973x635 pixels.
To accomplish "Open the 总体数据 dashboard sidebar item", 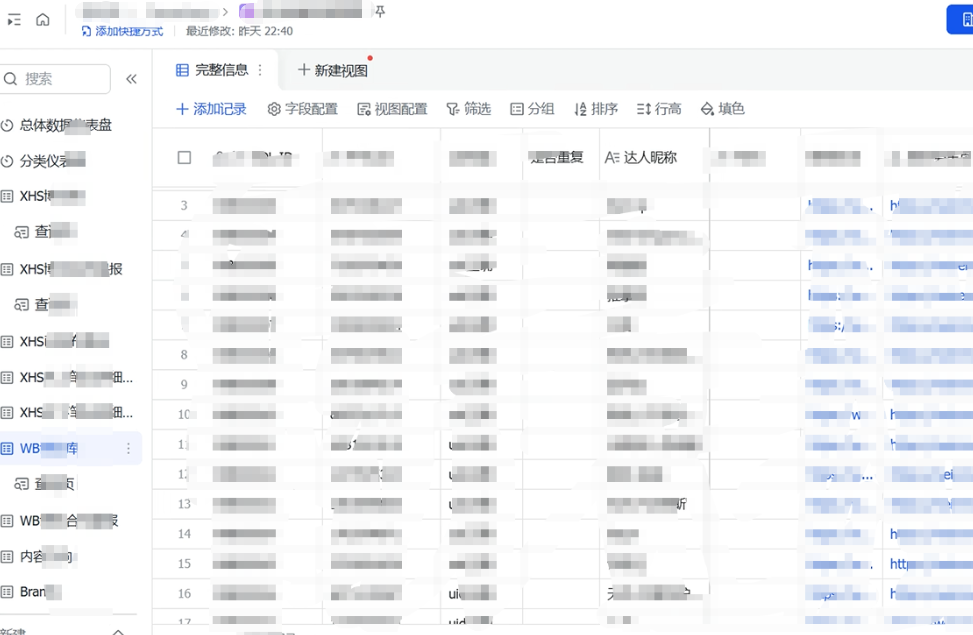I will [x=57, y=125].
